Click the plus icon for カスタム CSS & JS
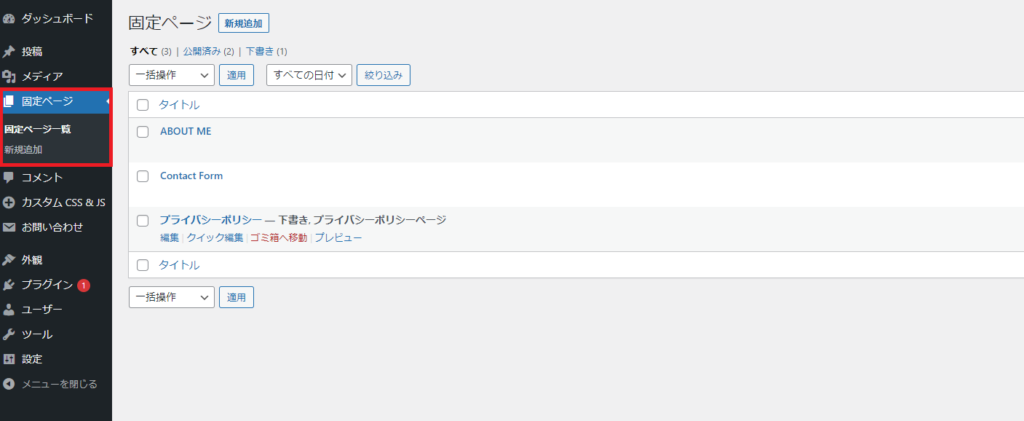The width and height of the screenshot is (1024, 421). tap(9, 202)
